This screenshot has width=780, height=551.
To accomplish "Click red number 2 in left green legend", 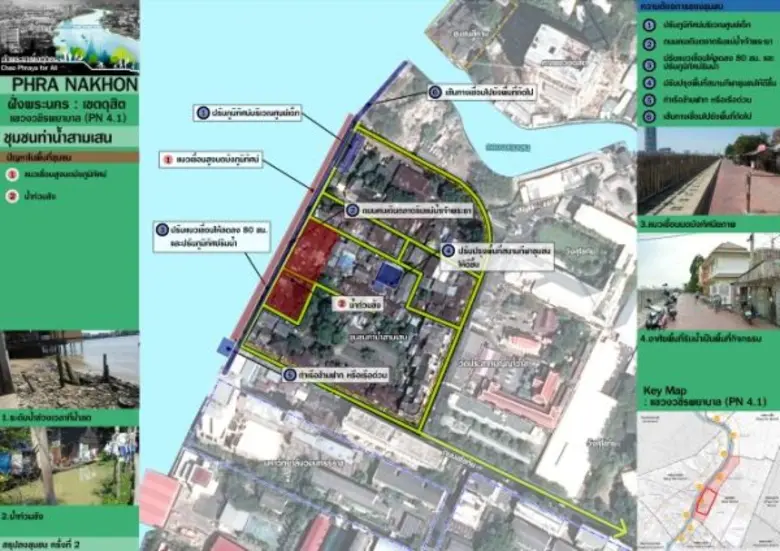I will 13,199.
